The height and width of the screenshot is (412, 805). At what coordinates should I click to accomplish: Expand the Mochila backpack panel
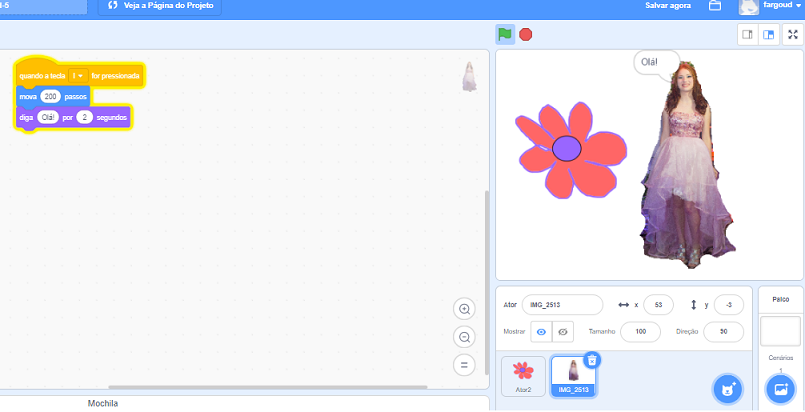[x=102, y=403]
